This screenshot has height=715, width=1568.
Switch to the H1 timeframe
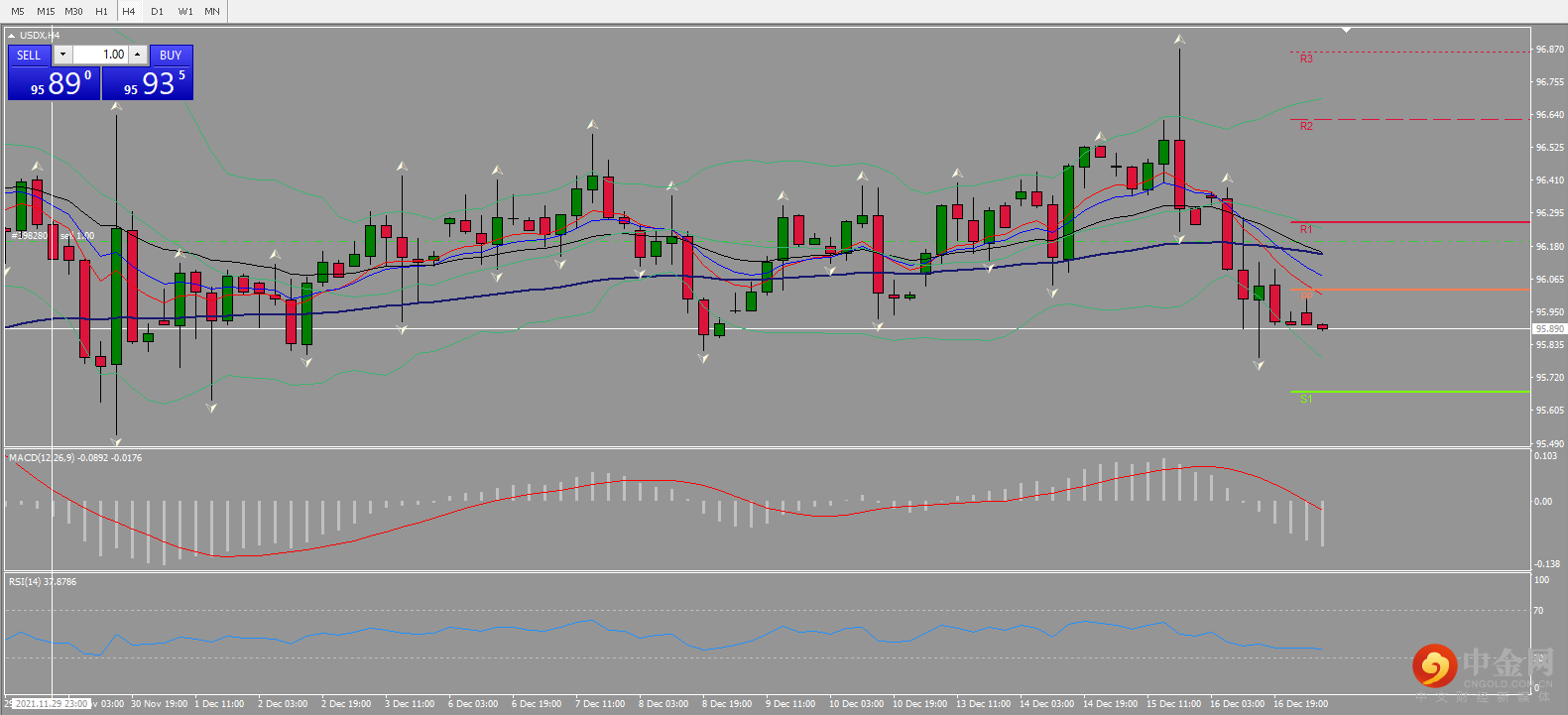point(101,11)
